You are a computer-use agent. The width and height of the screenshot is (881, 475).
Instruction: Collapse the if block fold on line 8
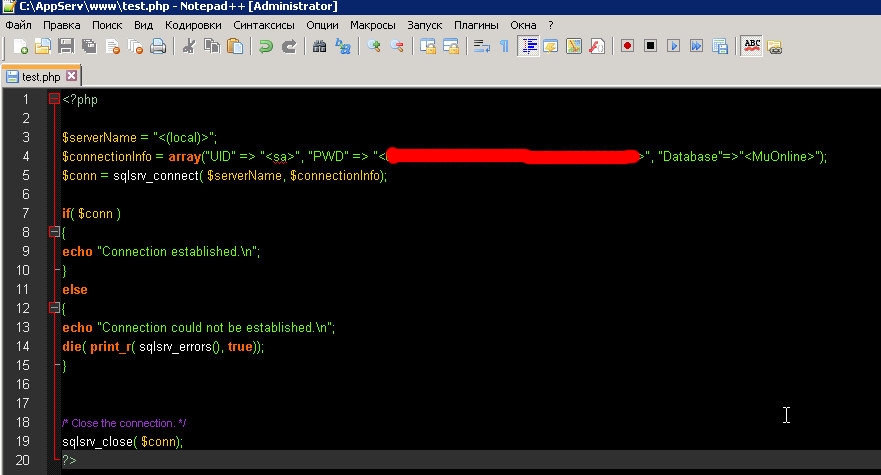pos(54,232)
